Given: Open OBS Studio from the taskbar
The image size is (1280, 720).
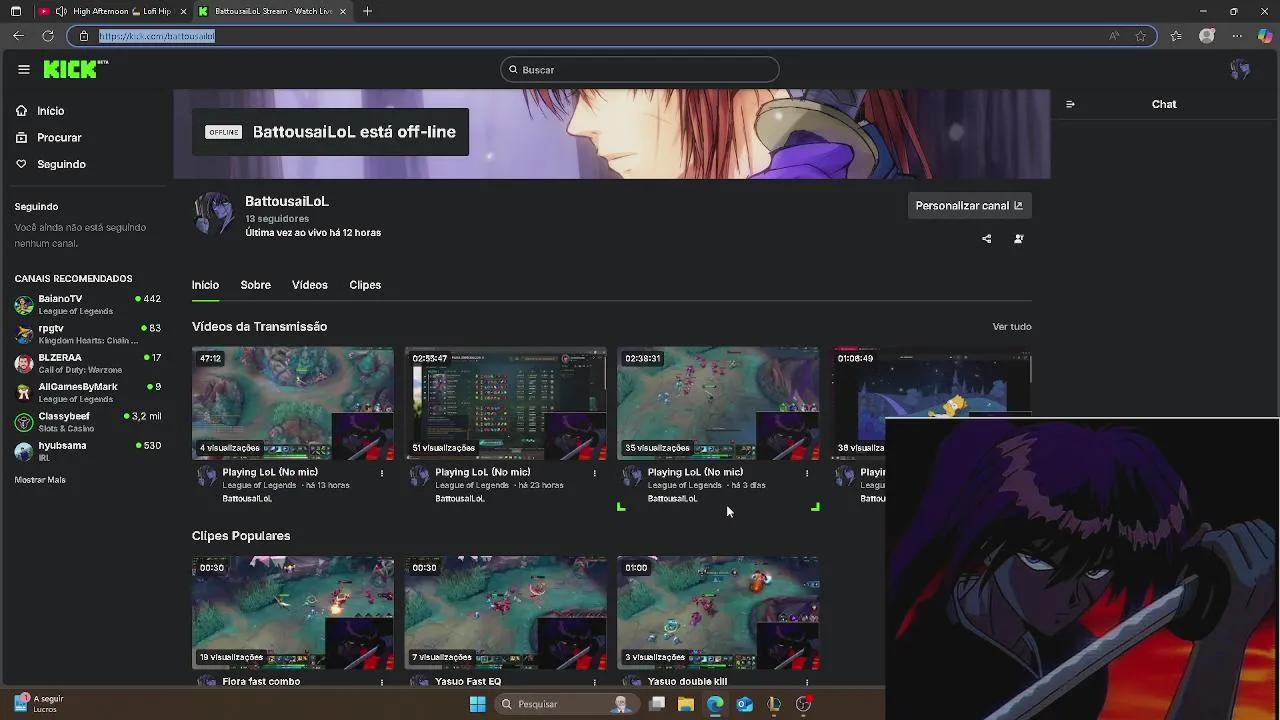Looking at the screenshot, I should 803,704.
